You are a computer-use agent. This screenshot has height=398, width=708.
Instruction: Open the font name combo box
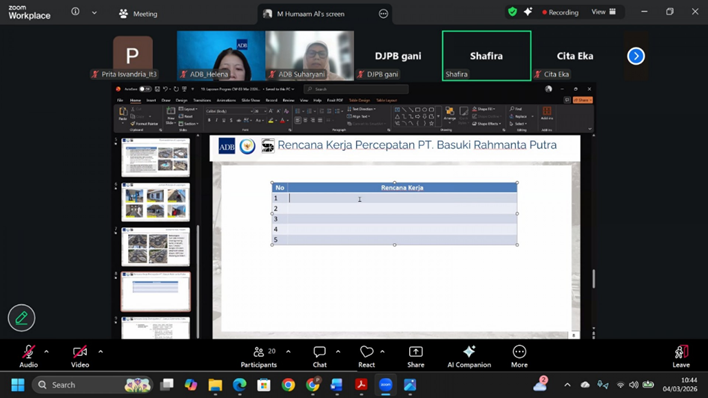coord(228,111)
